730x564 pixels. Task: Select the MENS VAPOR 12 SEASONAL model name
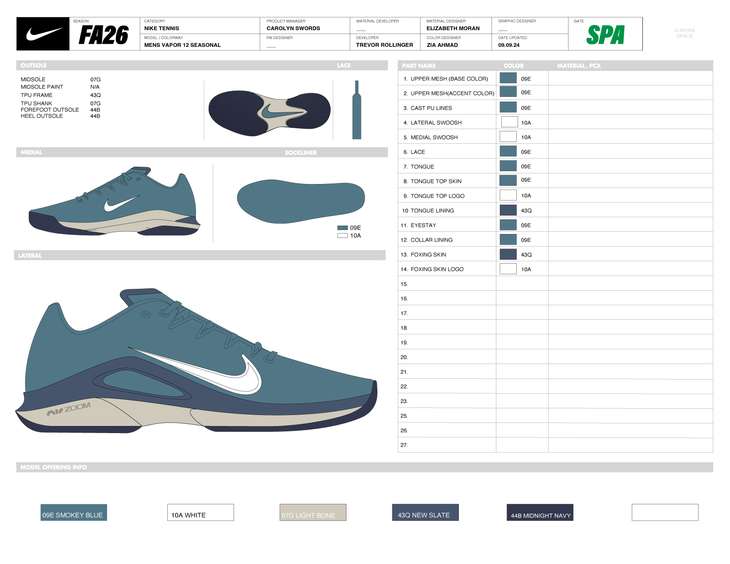[182, 45]
